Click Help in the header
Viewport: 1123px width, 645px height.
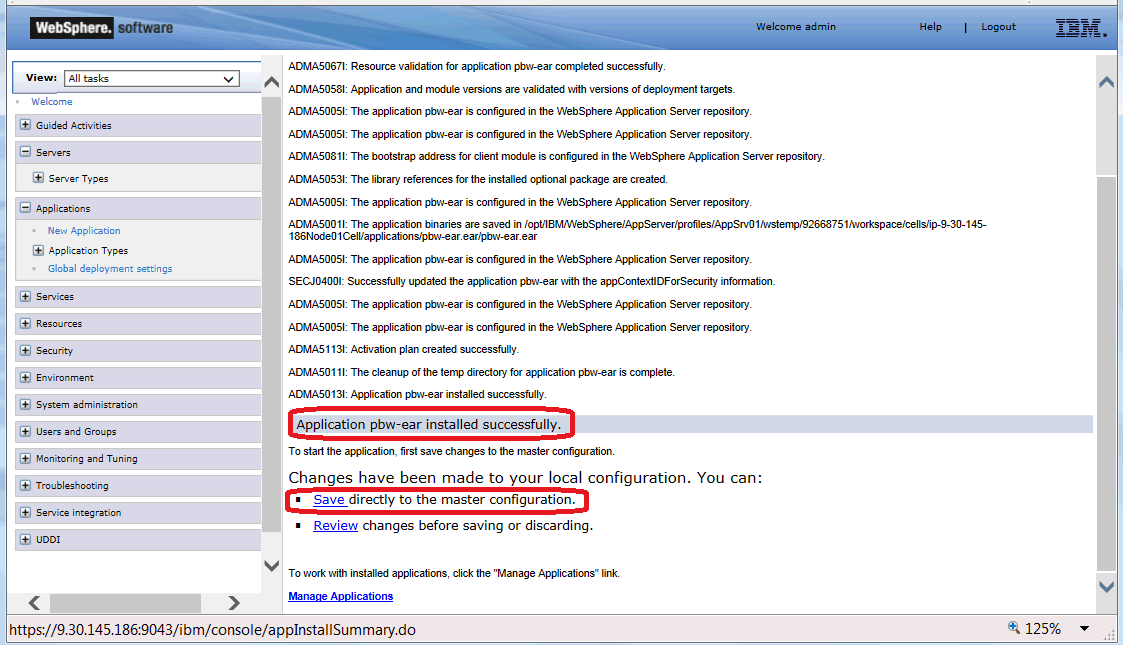coord(930,26)
